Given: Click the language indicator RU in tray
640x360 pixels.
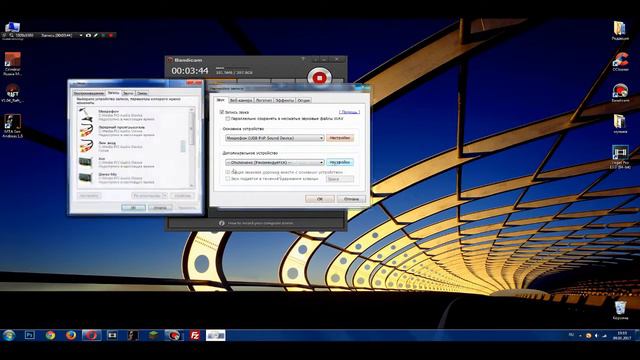Looking at the screenshot, I should pyautogui.click(x=571, y=335).
